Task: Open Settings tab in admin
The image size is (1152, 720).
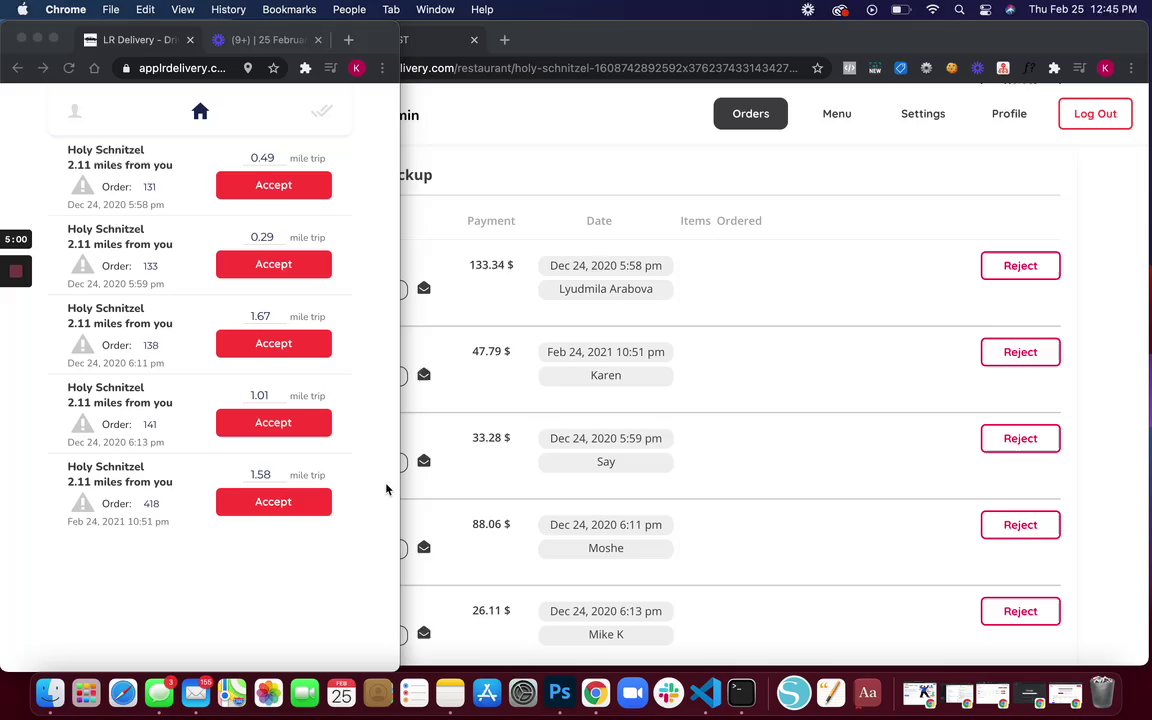Action: [923, 114]
